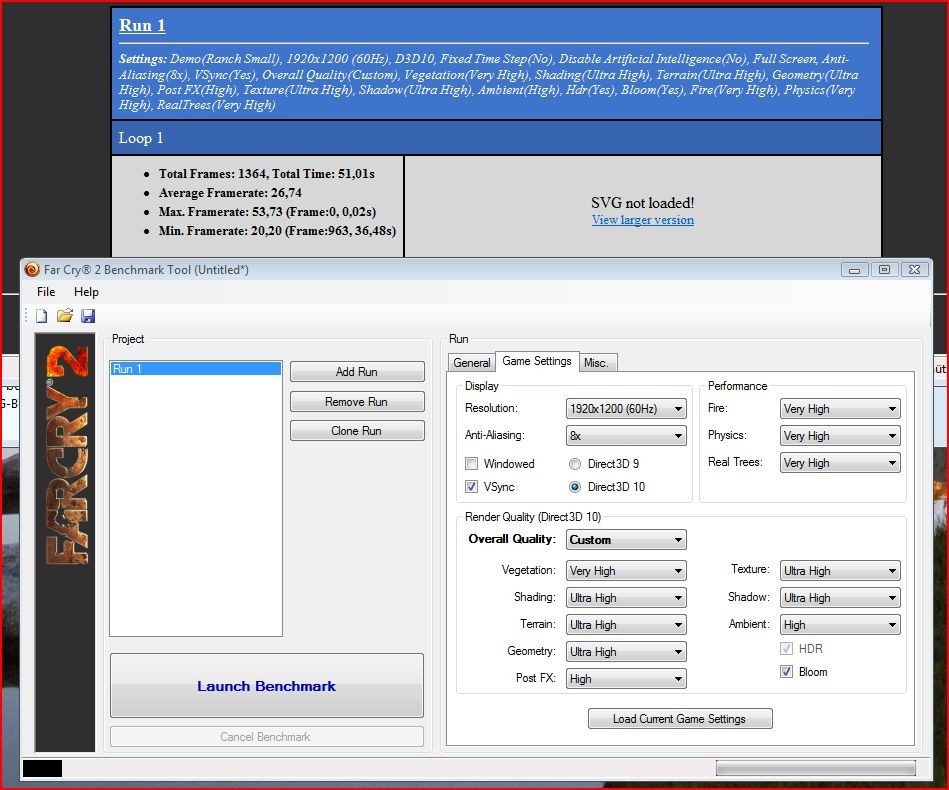Click the Far Cry 2 title bar icon
Viewport: 949px width, 790px height.
(x=32, y=269)
